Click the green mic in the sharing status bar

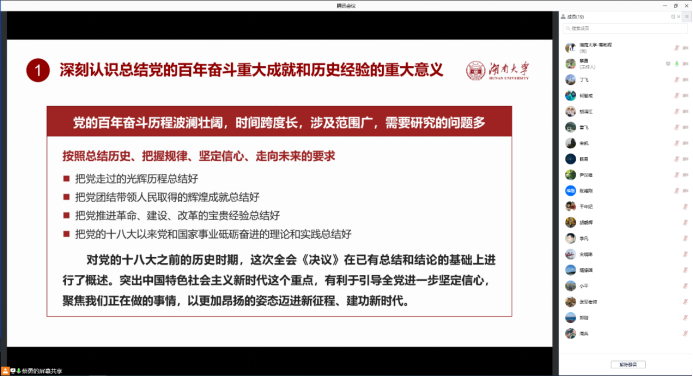[19, 371]
